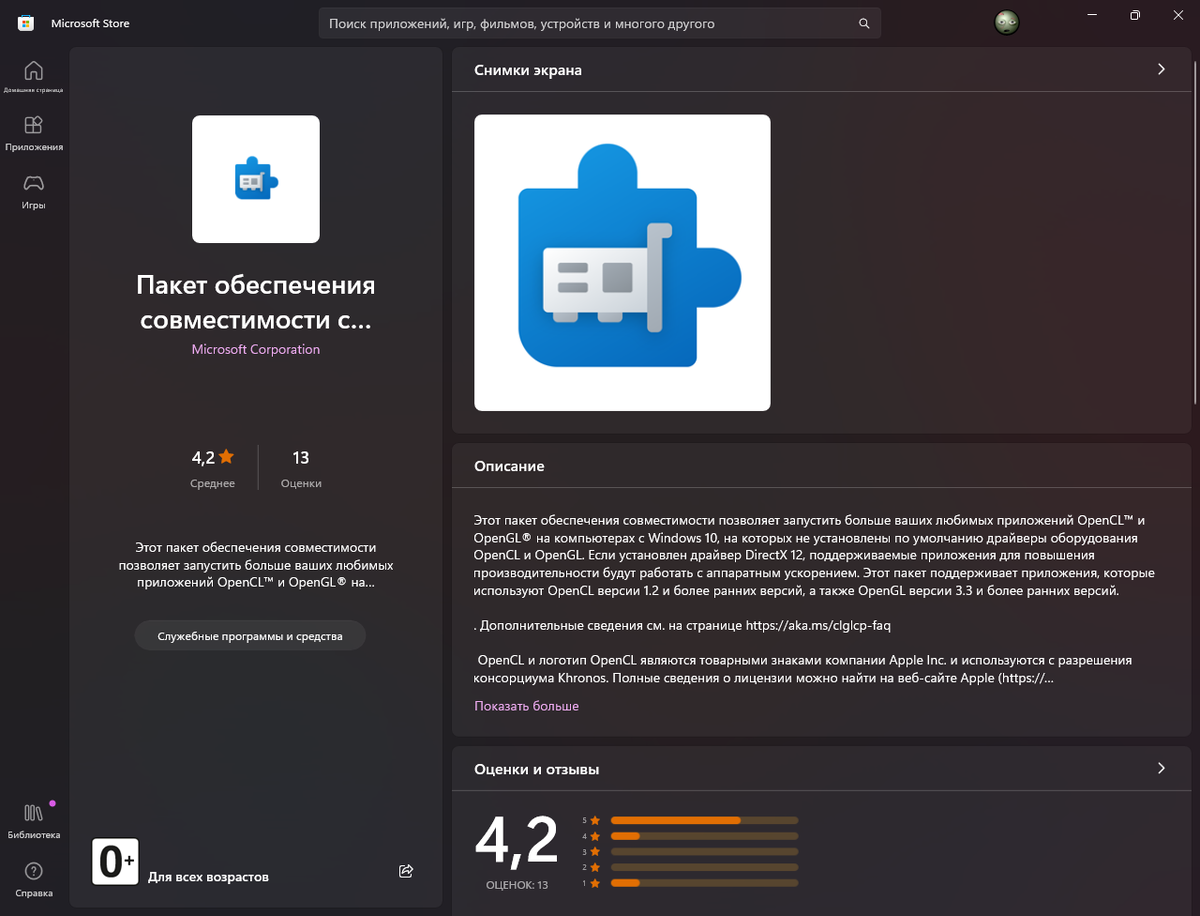1200x916 pixels.
Task: Click the short description under ratings
Action: pos(255,565)
